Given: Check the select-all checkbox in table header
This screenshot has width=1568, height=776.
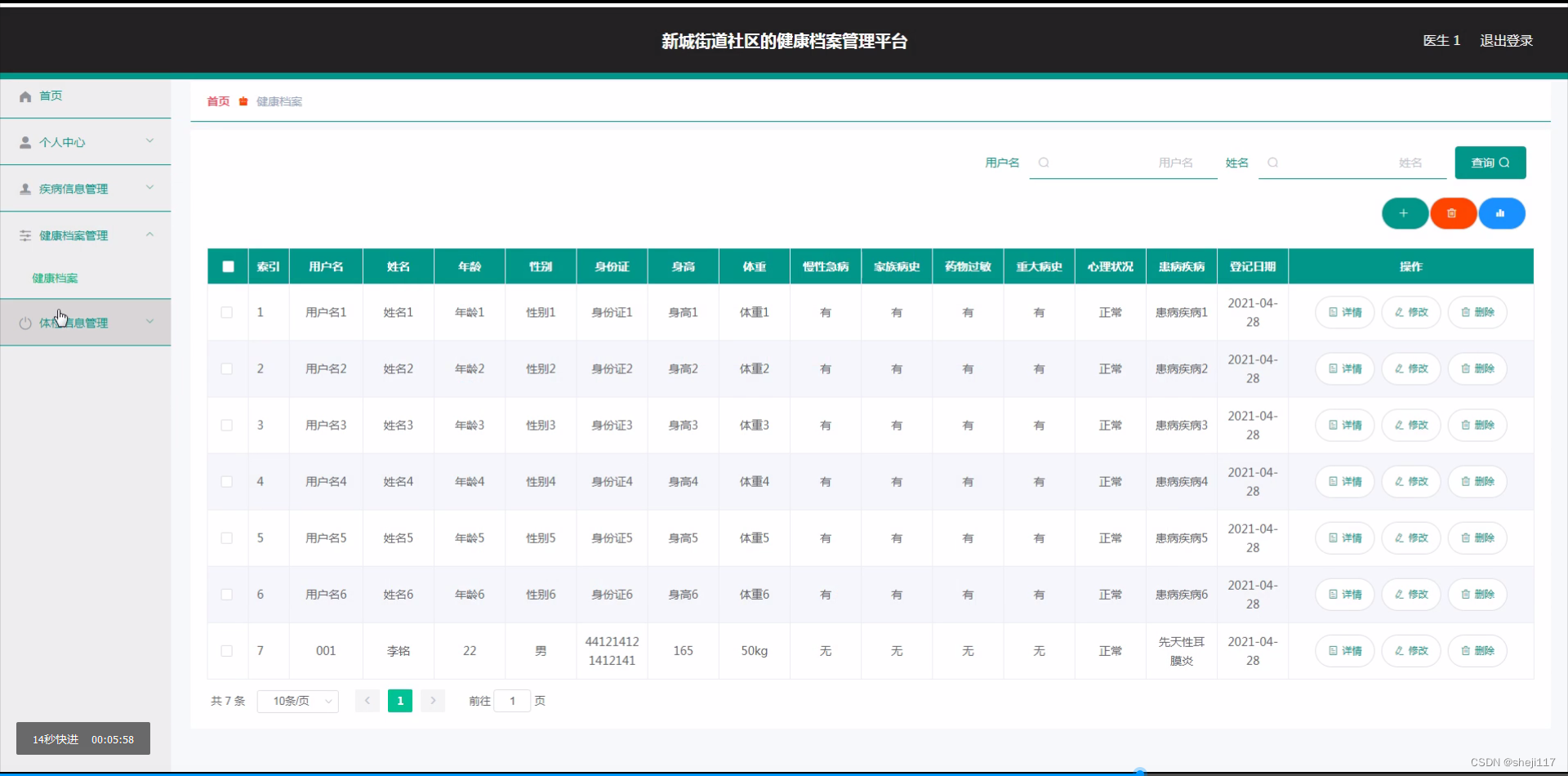Looking at the screenshot, I should pos(228,265).
